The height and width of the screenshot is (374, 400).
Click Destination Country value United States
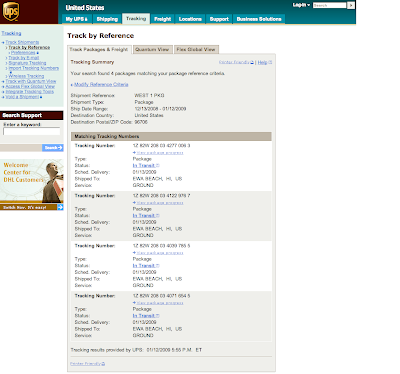pos(149,115)
